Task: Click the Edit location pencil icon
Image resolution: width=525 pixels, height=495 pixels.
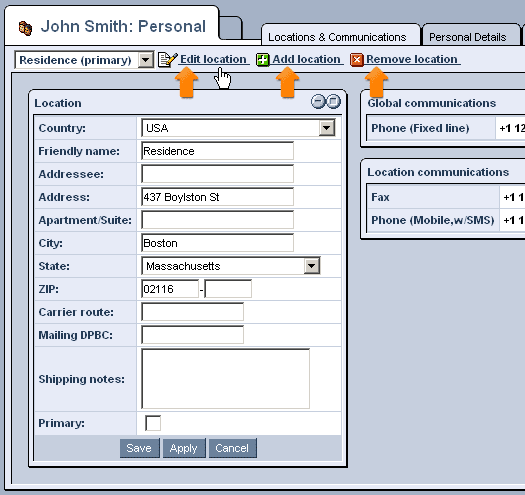Action: point(167,60)
